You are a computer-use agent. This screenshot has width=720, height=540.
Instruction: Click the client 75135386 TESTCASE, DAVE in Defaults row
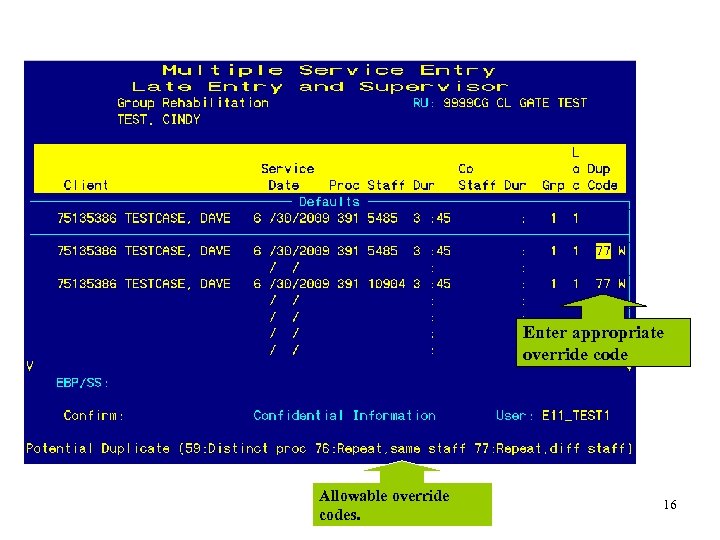point(144,218)
